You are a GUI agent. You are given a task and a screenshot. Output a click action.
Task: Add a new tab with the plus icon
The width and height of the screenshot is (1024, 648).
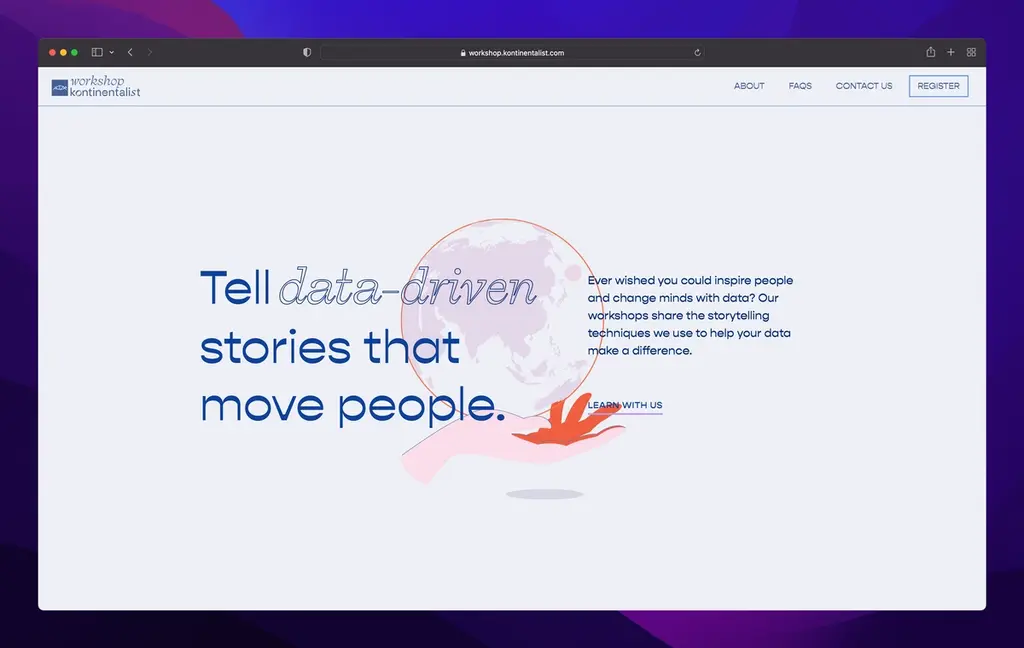951,52
